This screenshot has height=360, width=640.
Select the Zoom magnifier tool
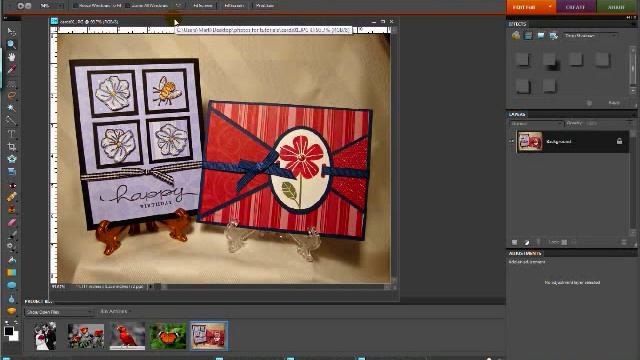point(11,44)
